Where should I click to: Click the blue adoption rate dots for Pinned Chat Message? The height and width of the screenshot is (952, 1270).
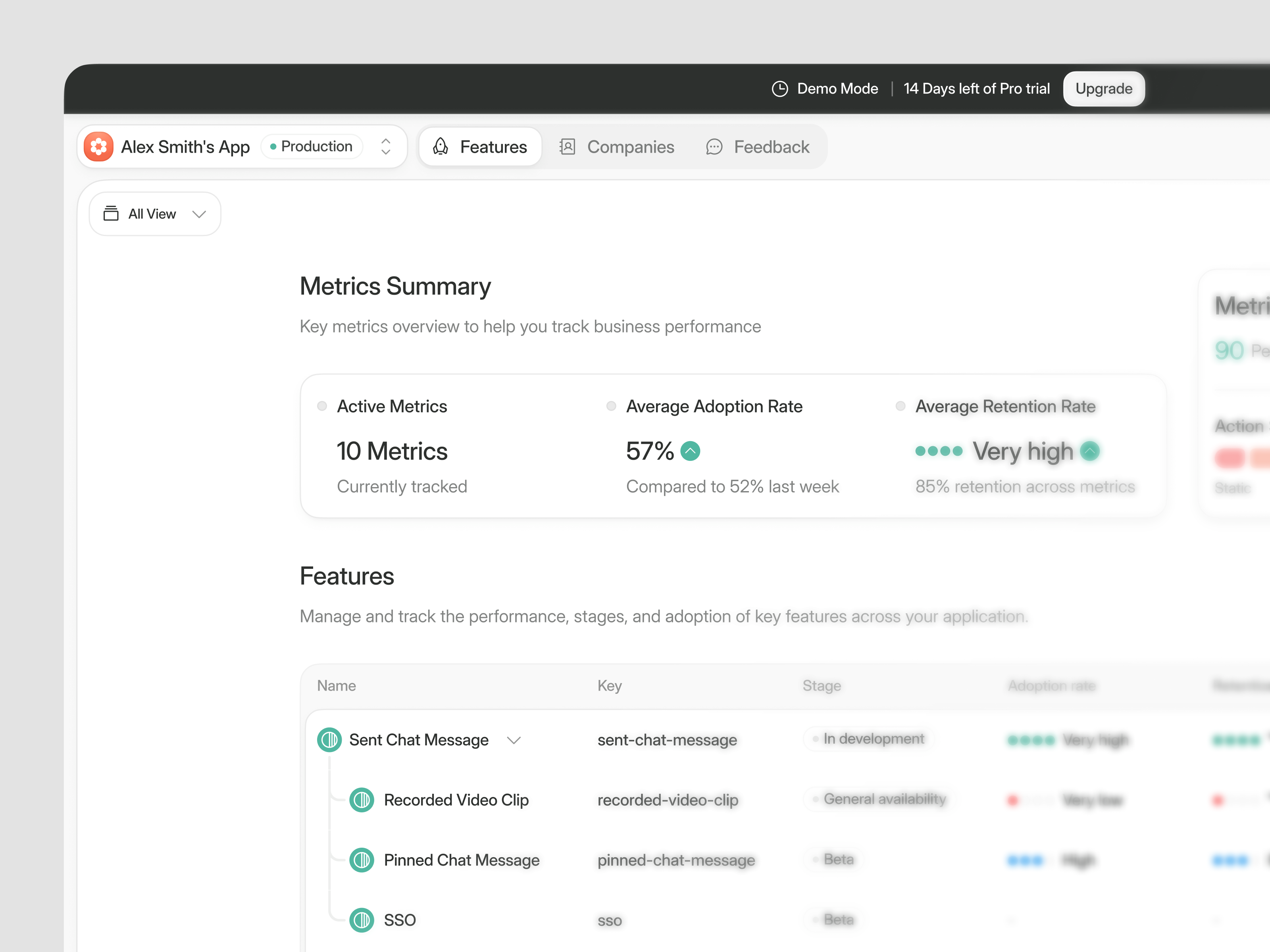1026,860
